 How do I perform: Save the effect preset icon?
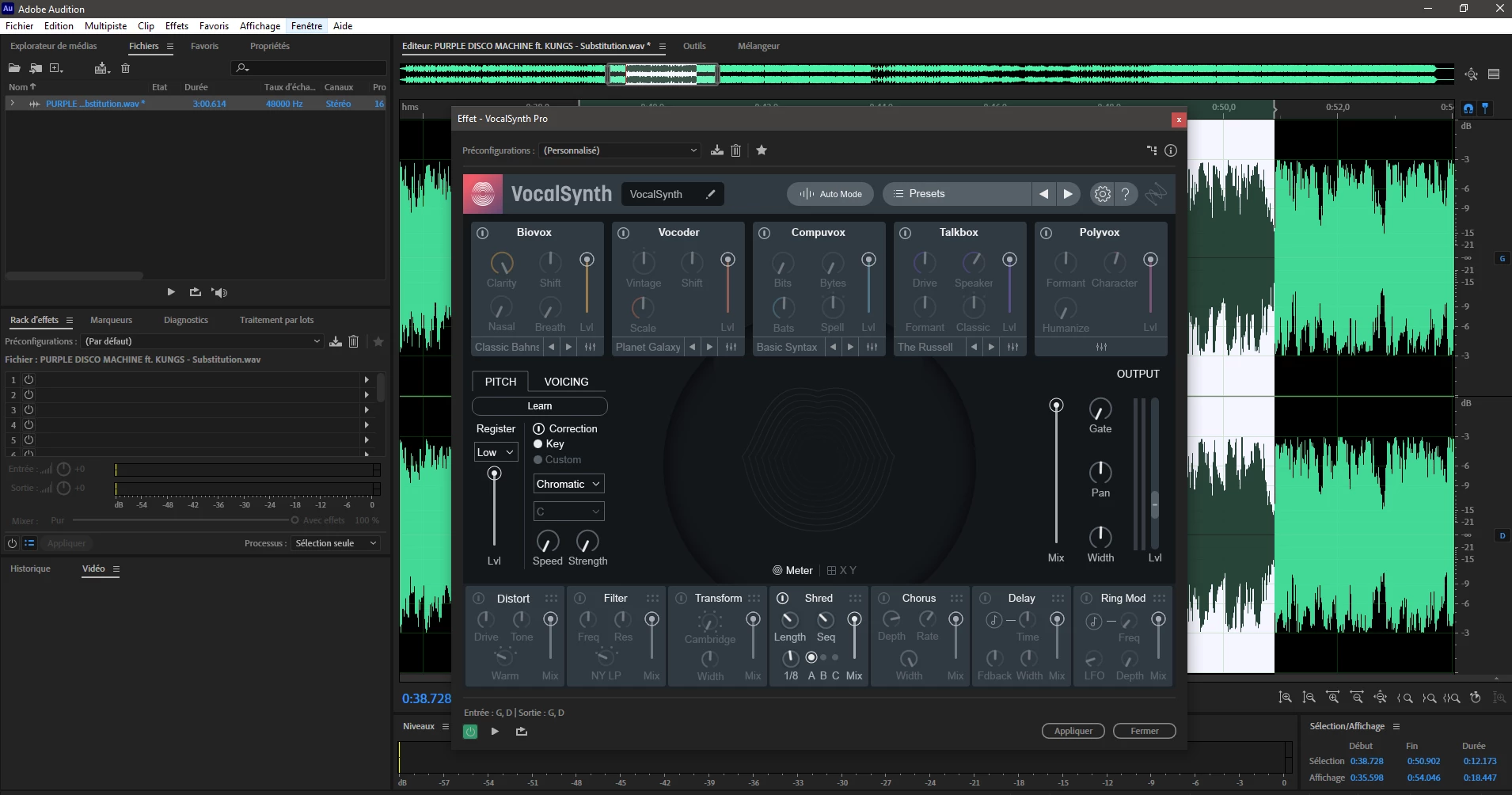pos(716,150)
